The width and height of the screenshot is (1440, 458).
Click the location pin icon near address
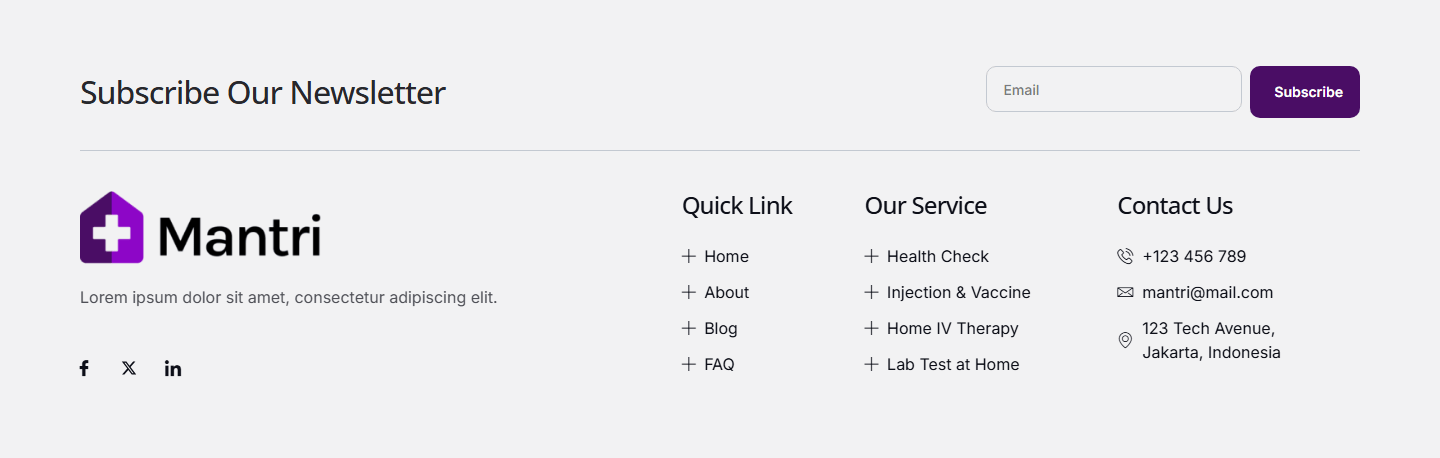1125,340
